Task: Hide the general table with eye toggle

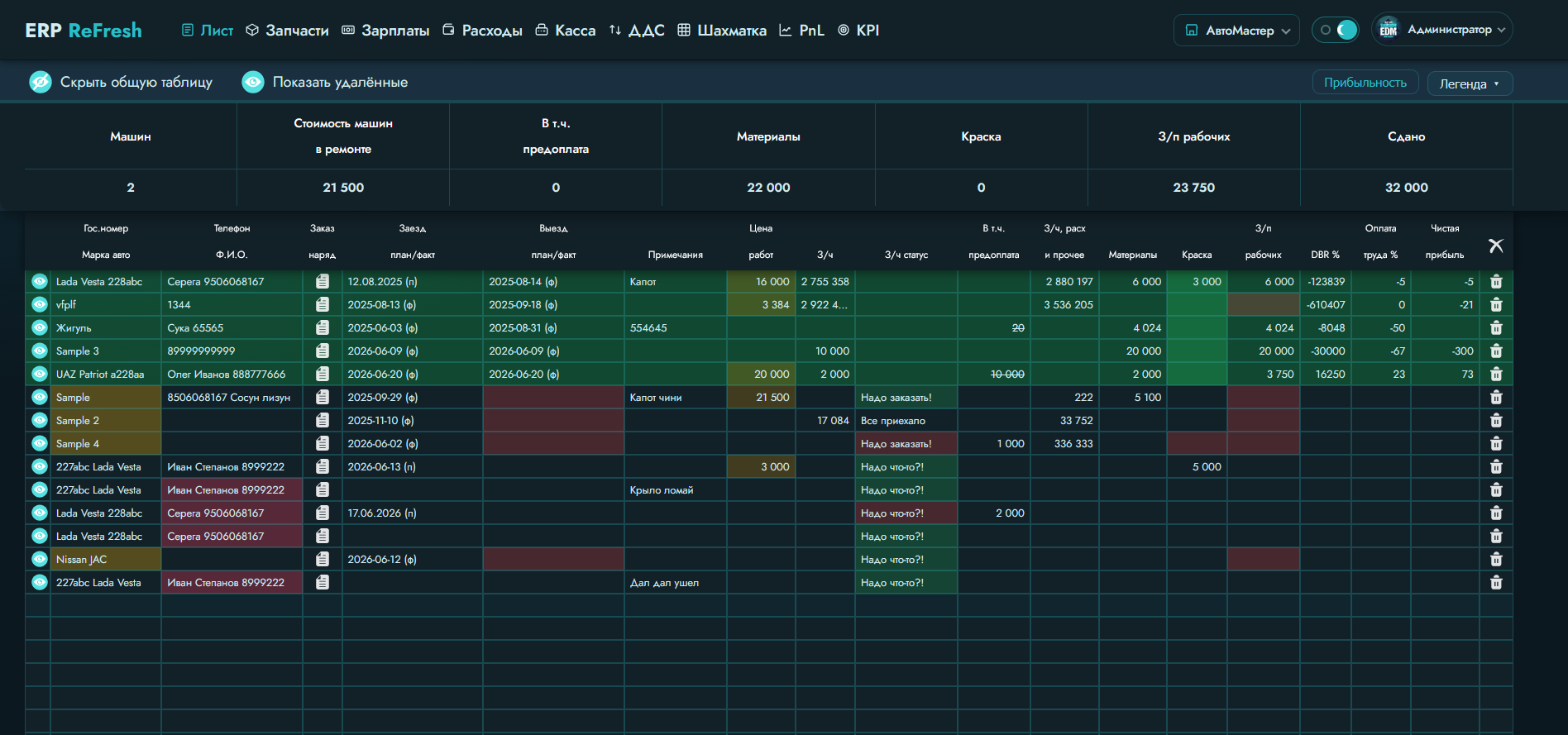Action: click(41, 82)
